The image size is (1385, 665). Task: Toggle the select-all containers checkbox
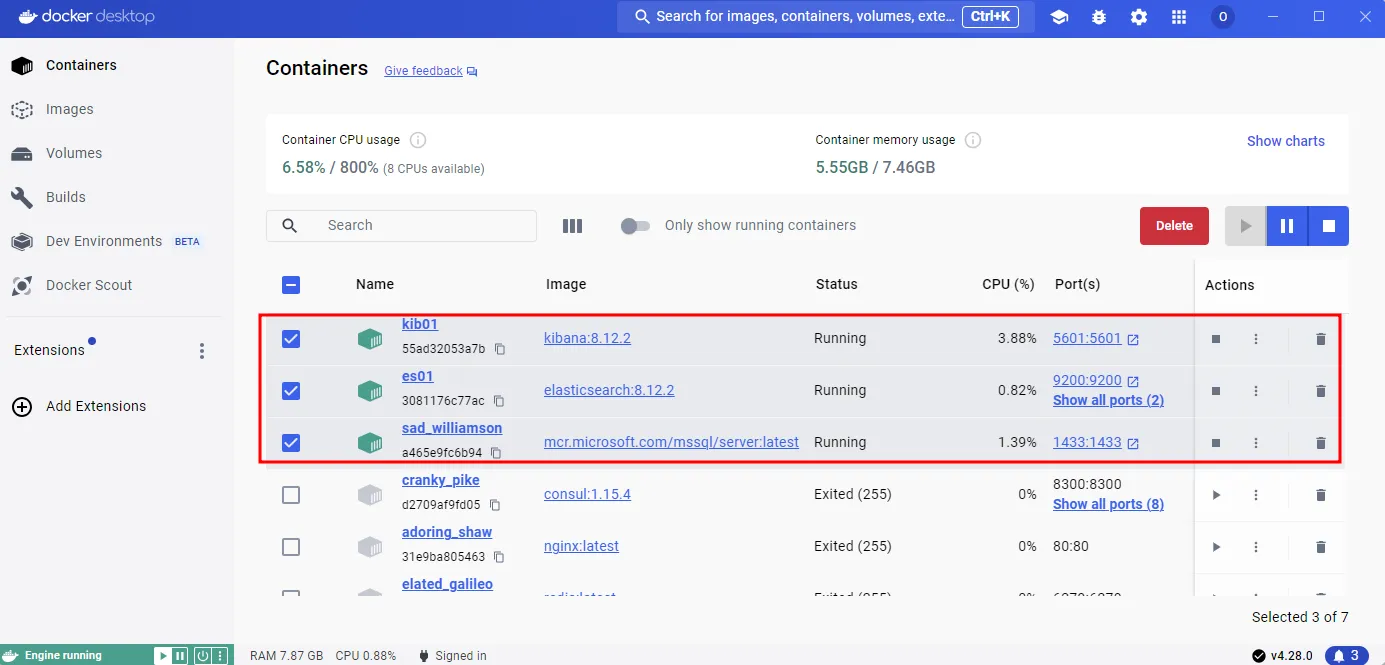pyautogui.click(x=291, y=285)
